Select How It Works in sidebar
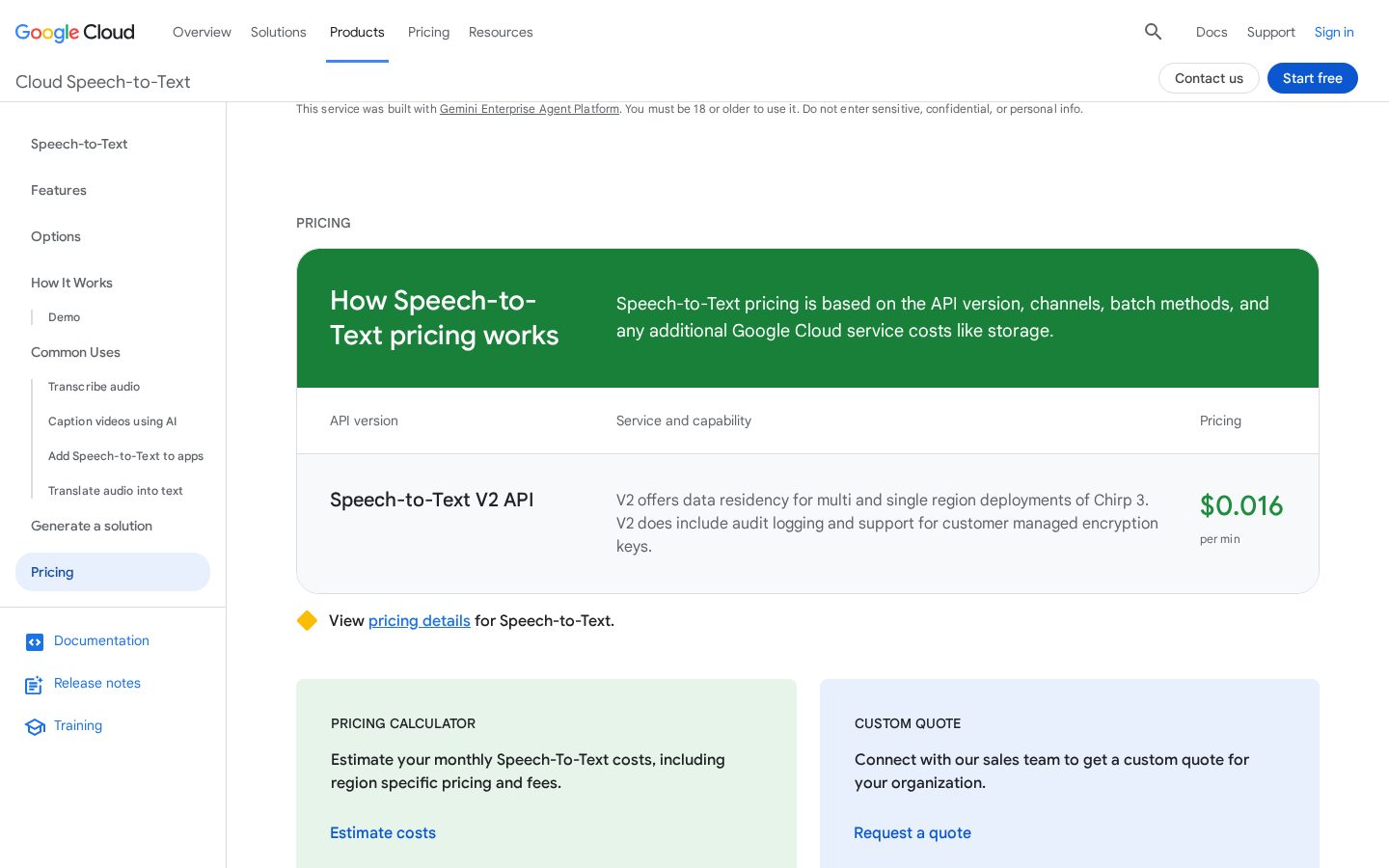The width and height of the screenshot is (1389, 868). point(71,283)
